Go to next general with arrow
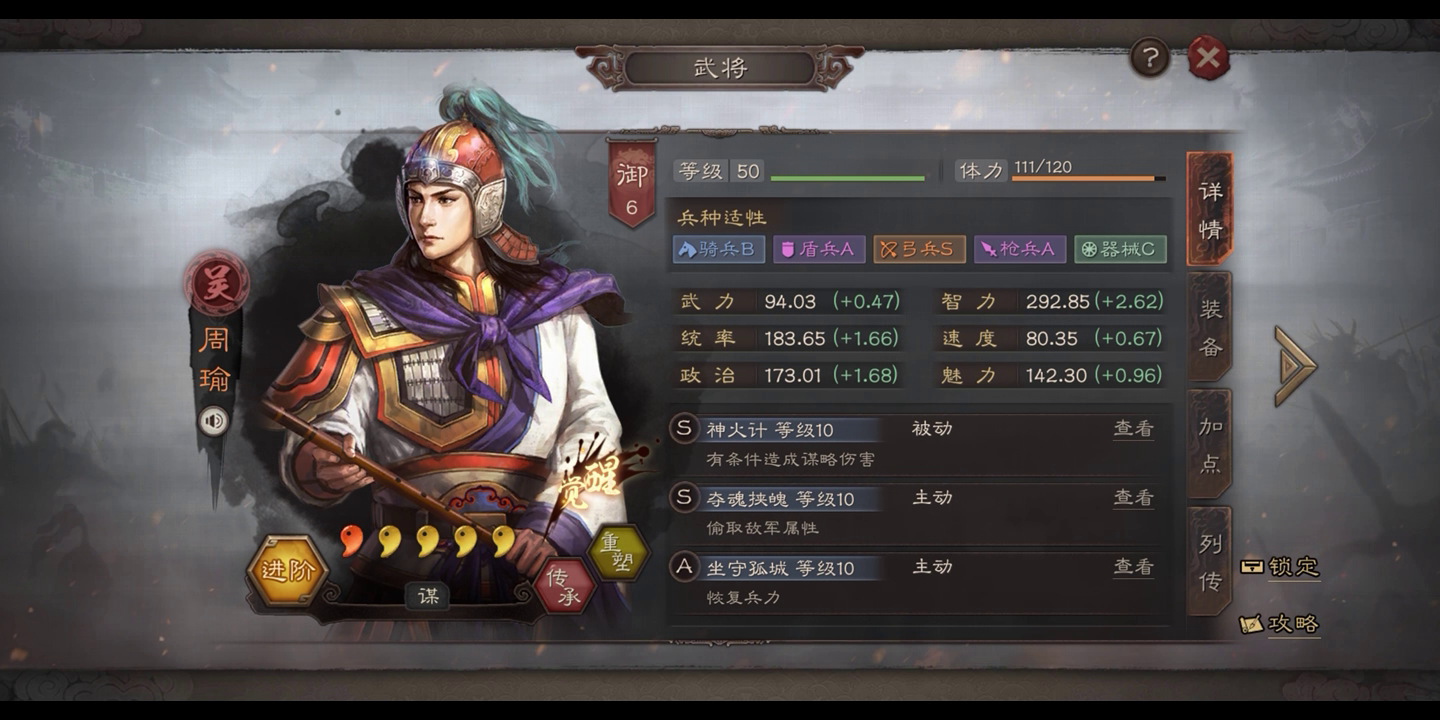 [x=1296, y=365]
